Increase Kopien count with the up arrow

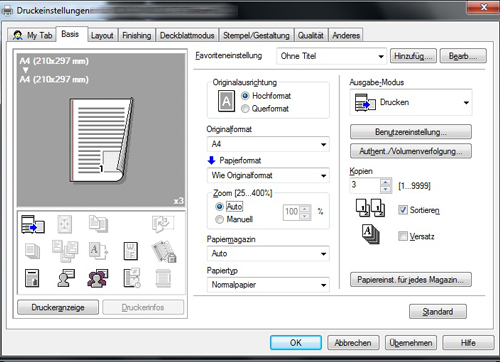click(386, 182)
